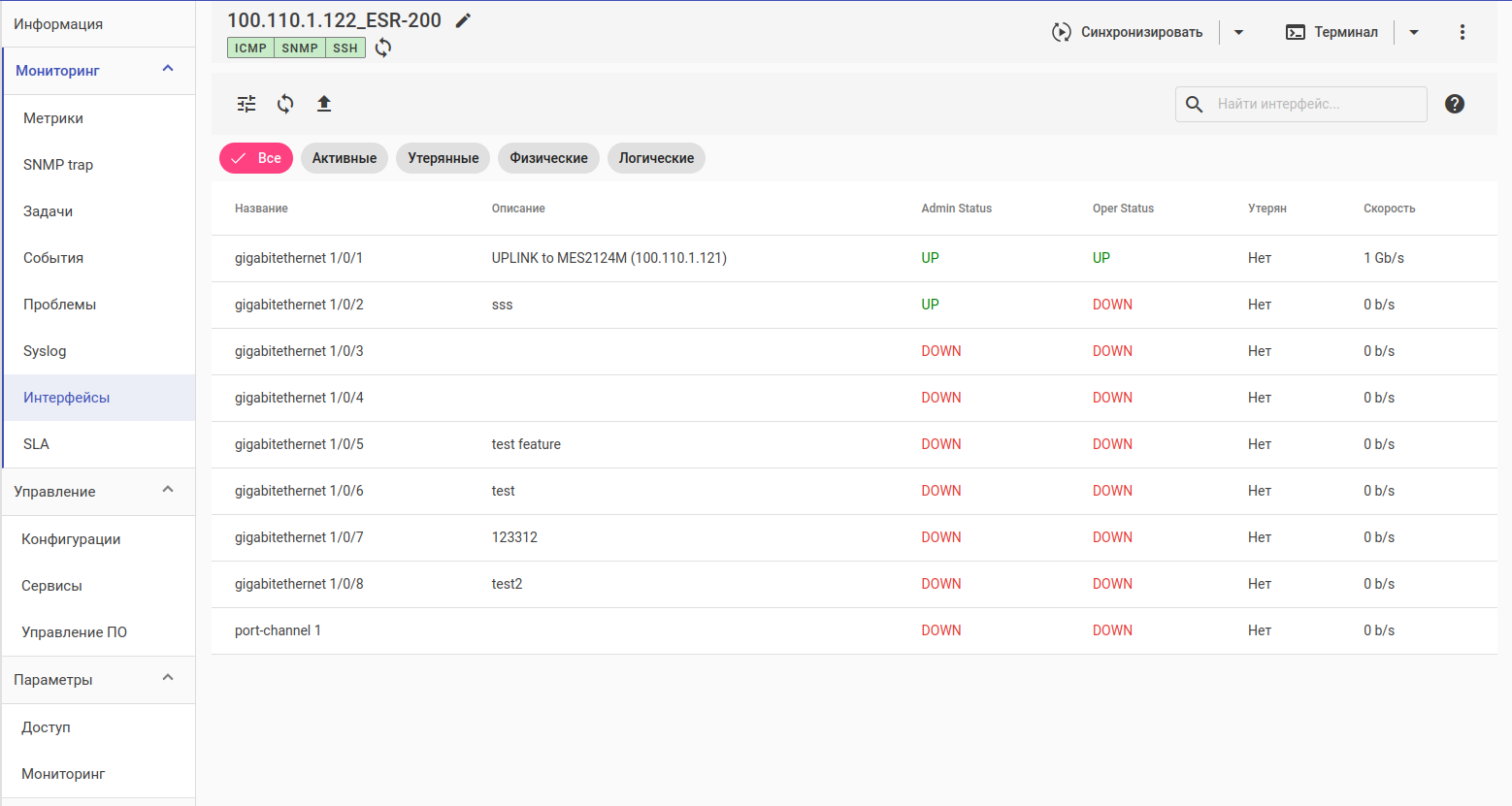This screenshot has width=1512, height=806.
Task: Open help question mark icon
Action: [x=1455, y=104]
